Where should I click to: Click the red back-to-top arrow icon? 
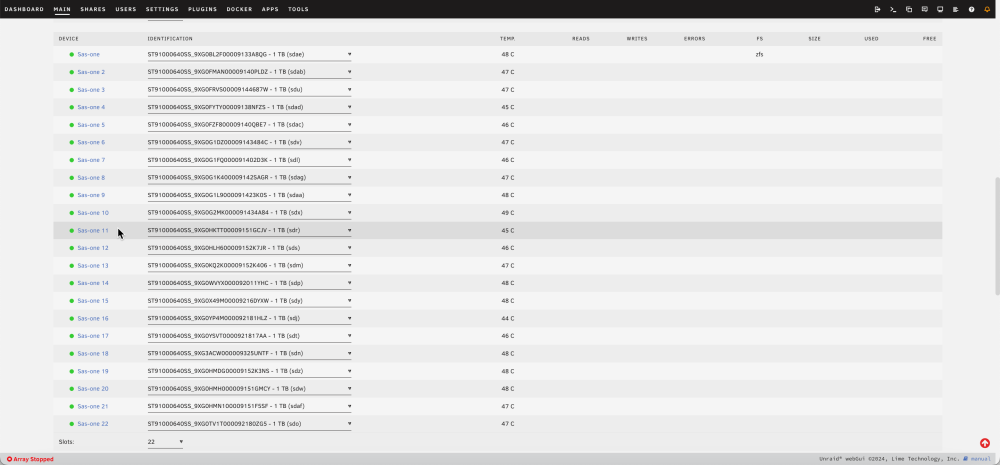click(x=985, y=443)
